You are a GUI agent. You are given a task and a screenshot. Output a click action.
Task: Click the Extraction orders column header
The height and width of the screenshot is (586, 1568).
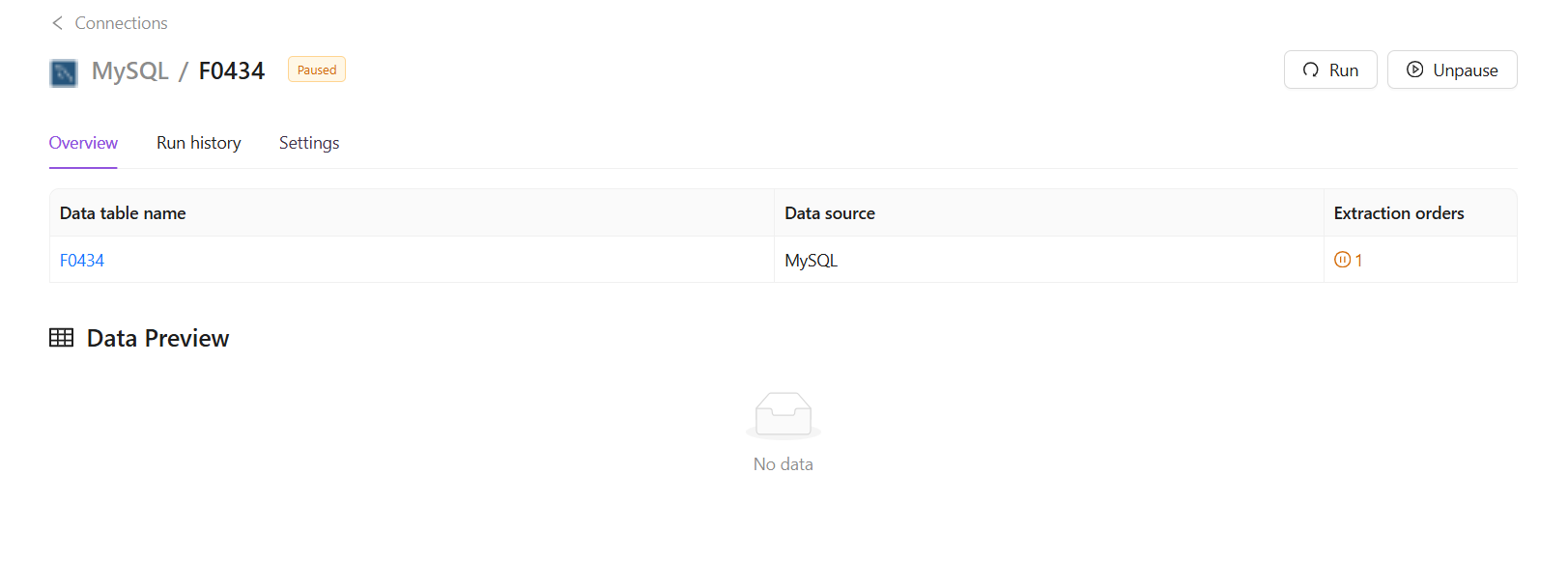tap(1399, 213)
